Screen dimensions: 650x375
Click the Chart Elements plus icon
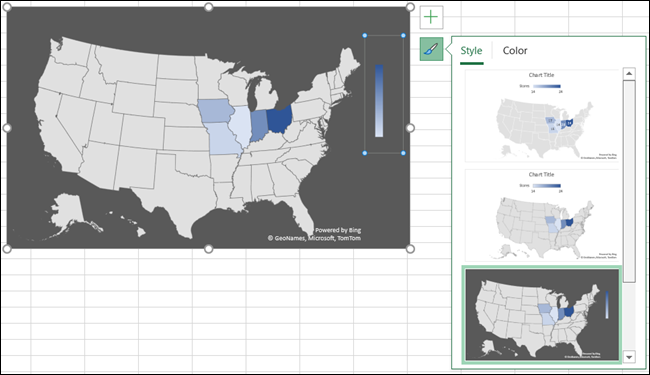[431, 17]
